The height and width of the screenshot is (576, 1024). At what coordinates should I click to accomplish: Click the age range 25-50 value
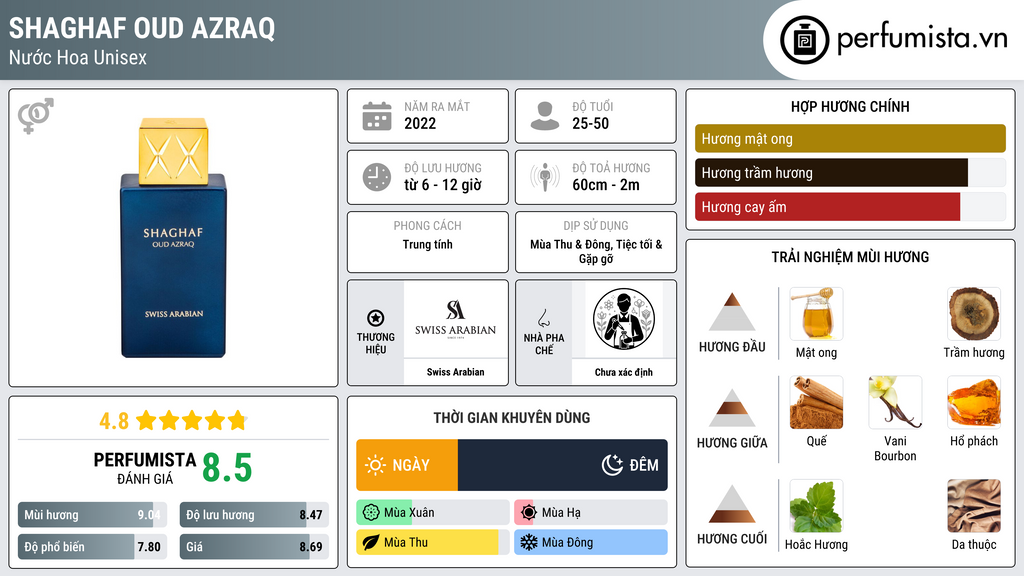(x=590, y=123)
